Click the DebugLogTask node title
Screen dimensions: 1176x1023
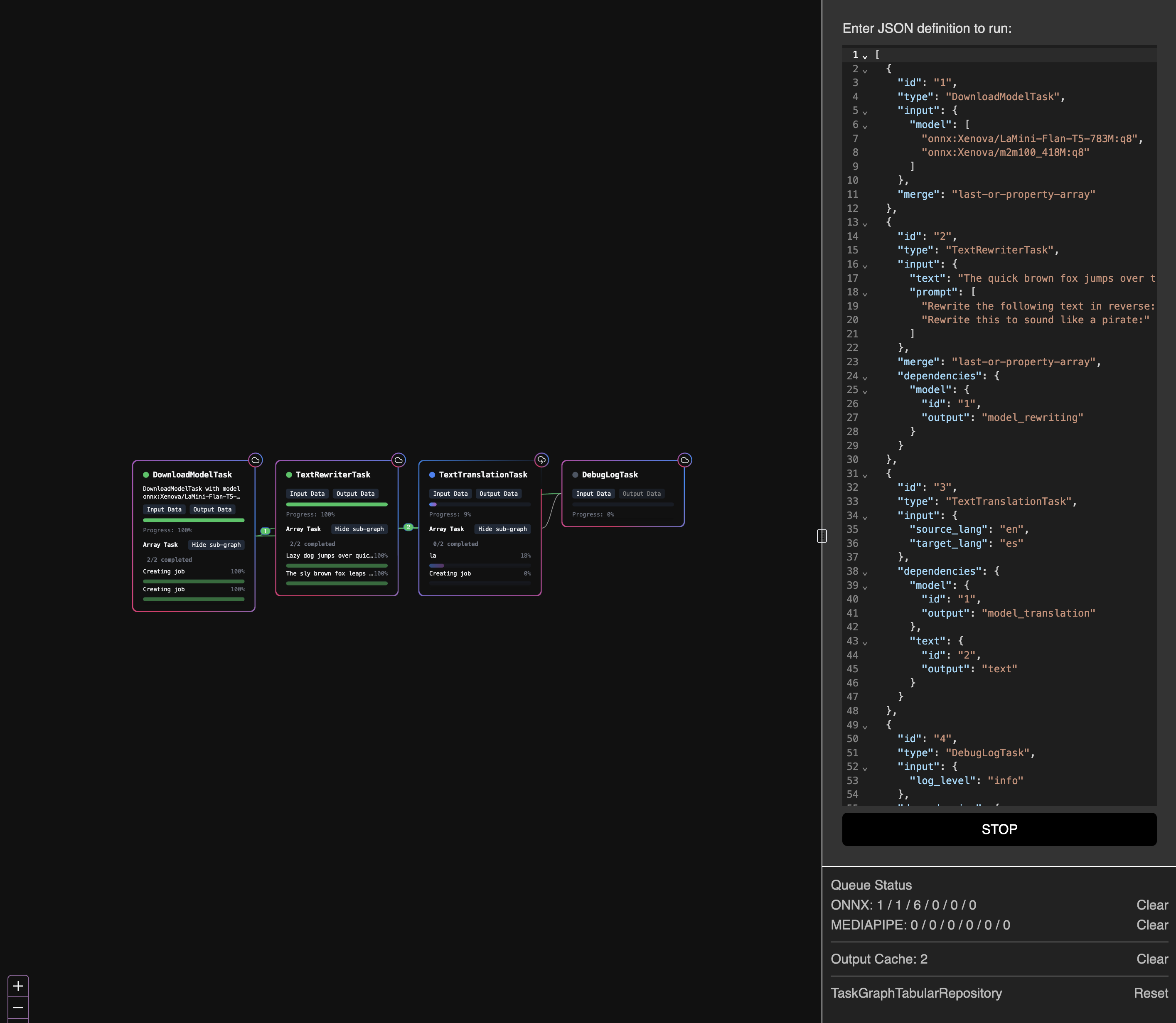point(610,475)
